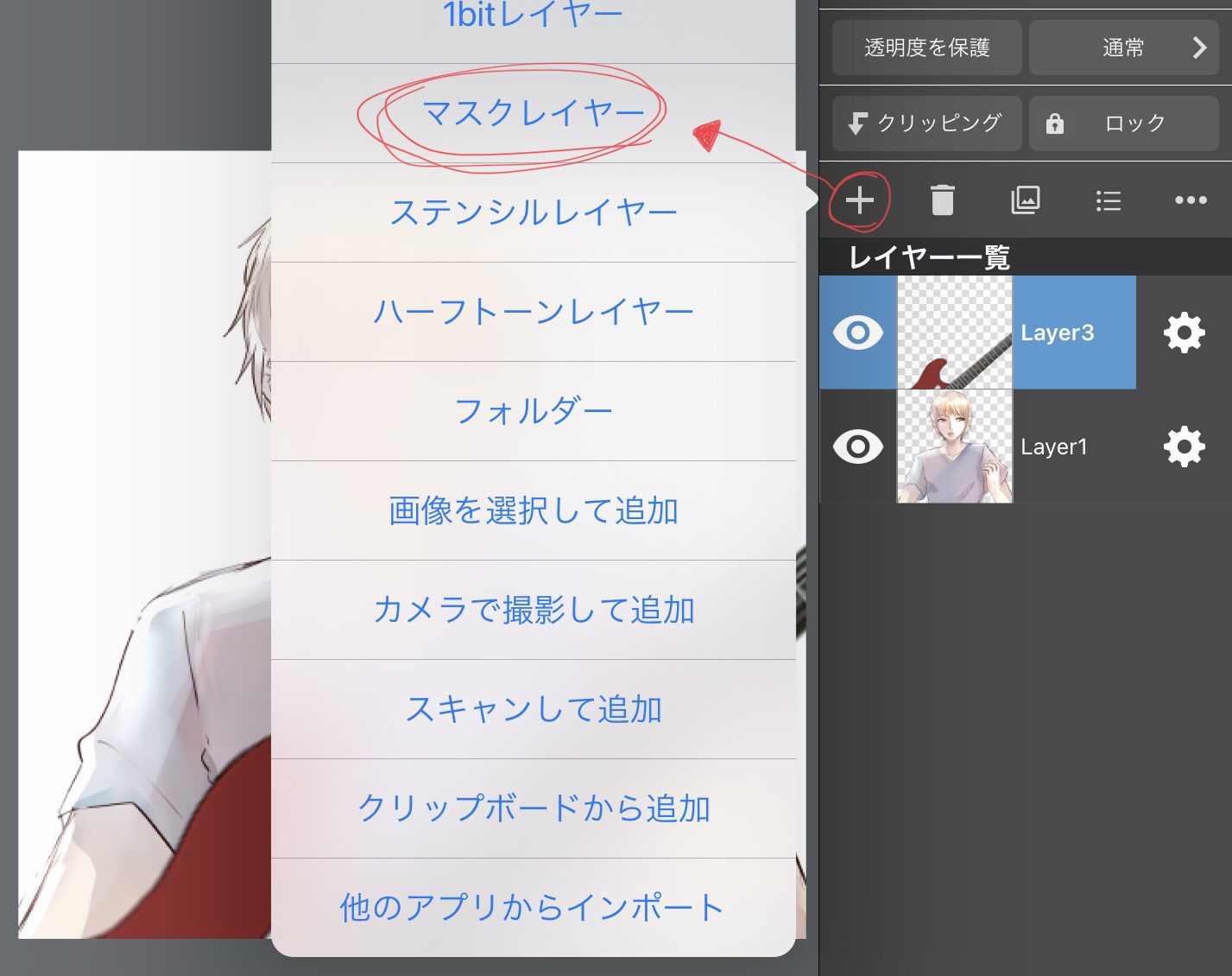Open the image gallery layer icon
The image size is (1232, 976).
1025,200
